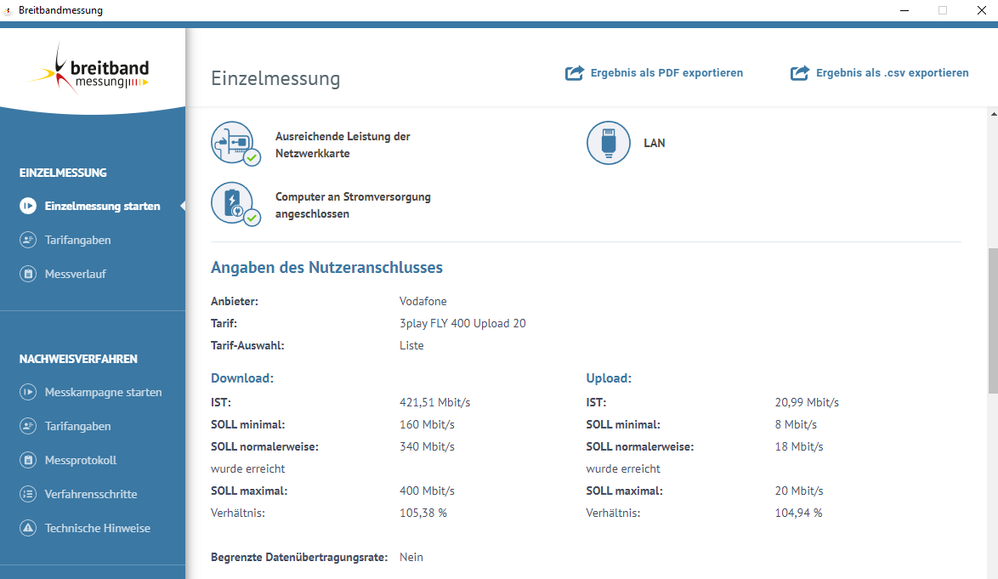Viewport: 998px width, 579px height.
Task: Click the .csv export share icon
Action: (x=799, y=73)
